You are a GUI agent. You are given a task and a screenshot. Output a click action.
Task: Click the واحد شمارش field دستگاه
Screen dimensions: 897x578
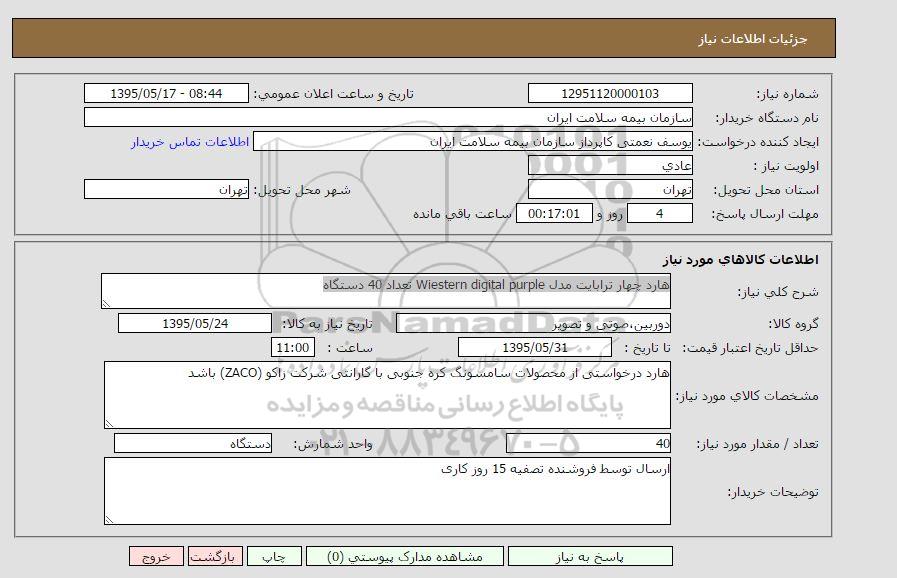193,444
